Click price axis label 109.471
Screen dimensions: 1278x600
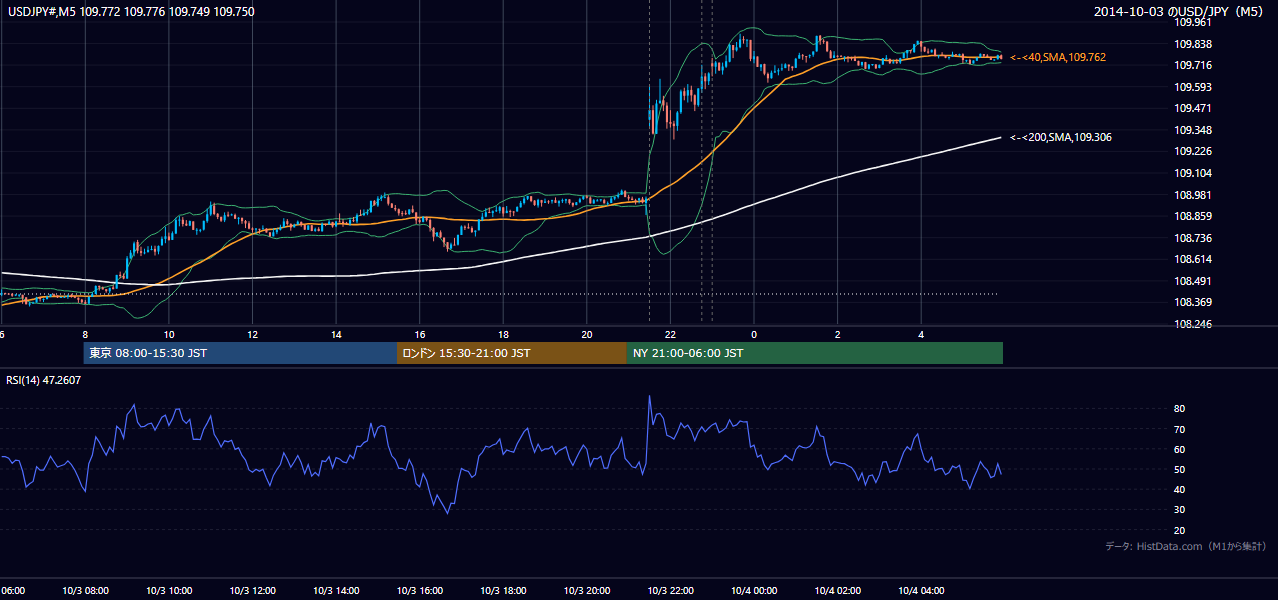pos(1192,108)
